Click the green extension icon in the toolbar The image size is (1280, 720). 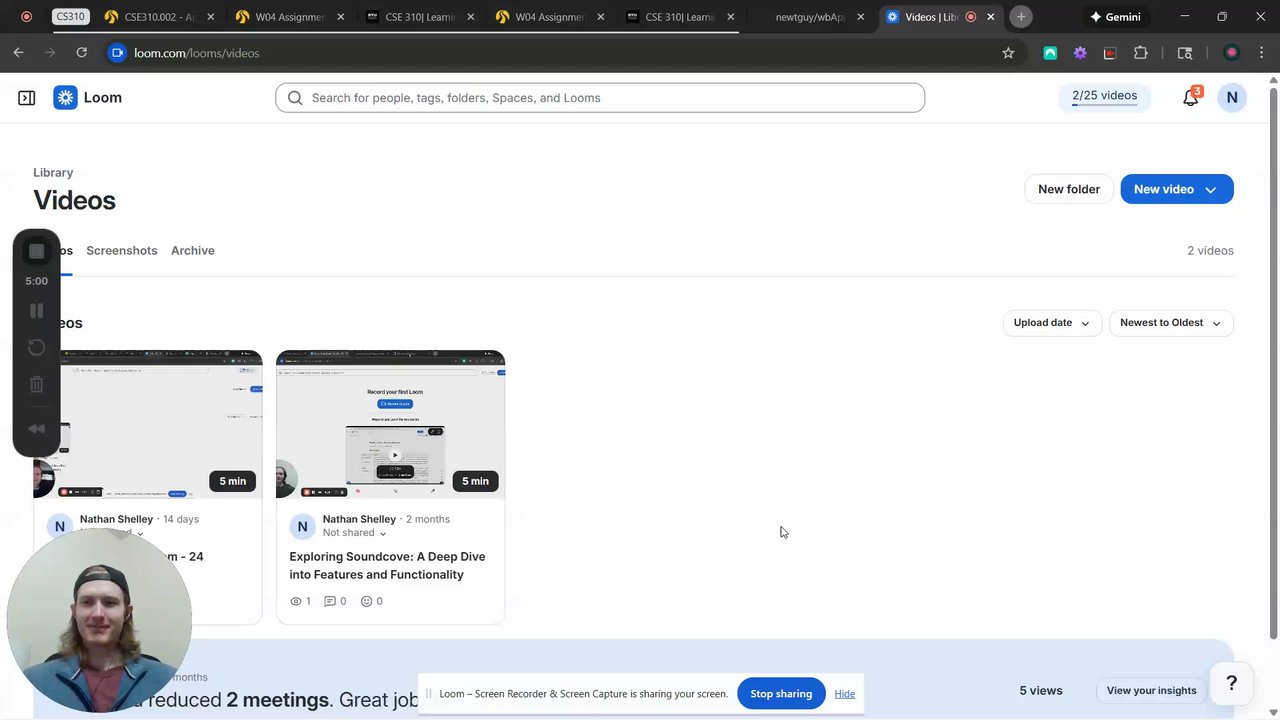(1050, 53)
